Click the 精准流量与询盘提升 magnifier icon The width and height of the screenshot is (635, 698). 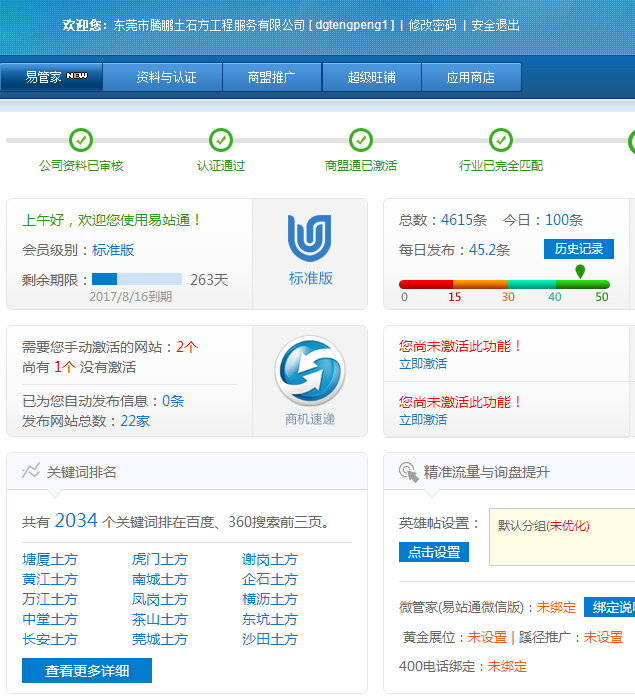click(407, 471)
